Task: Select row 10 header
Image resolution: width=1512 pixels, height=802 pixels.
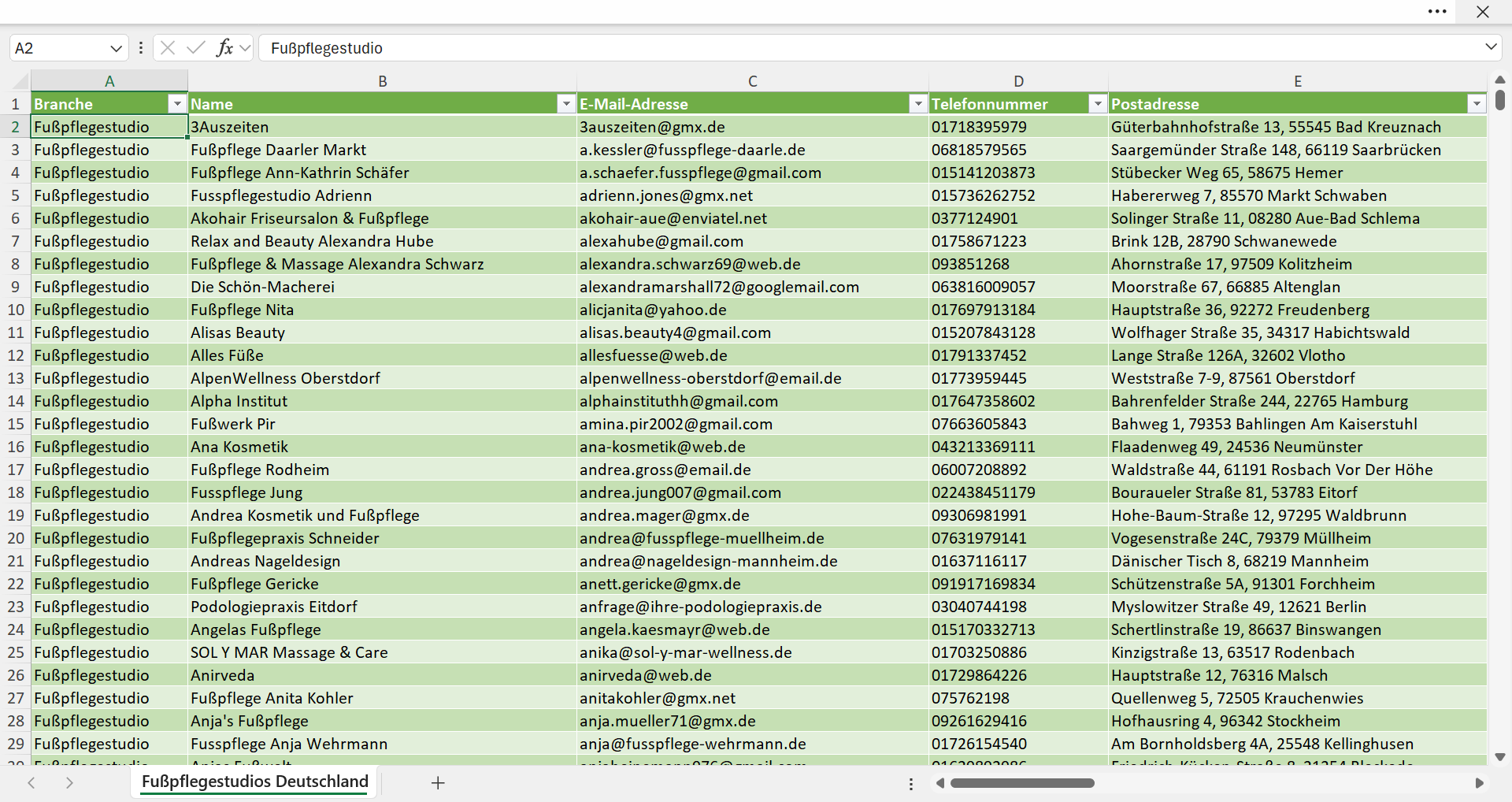Action: pyautogui.click(x=16, y=310)
